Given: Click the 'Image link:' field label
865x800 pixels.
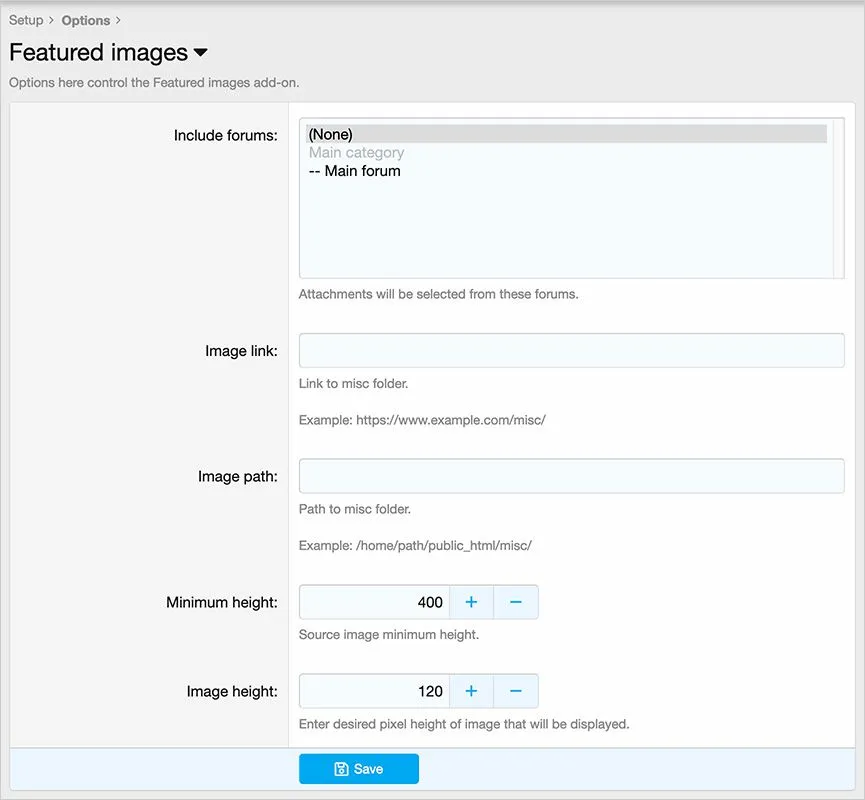Looking at the screenshot, I should [241, 351].
